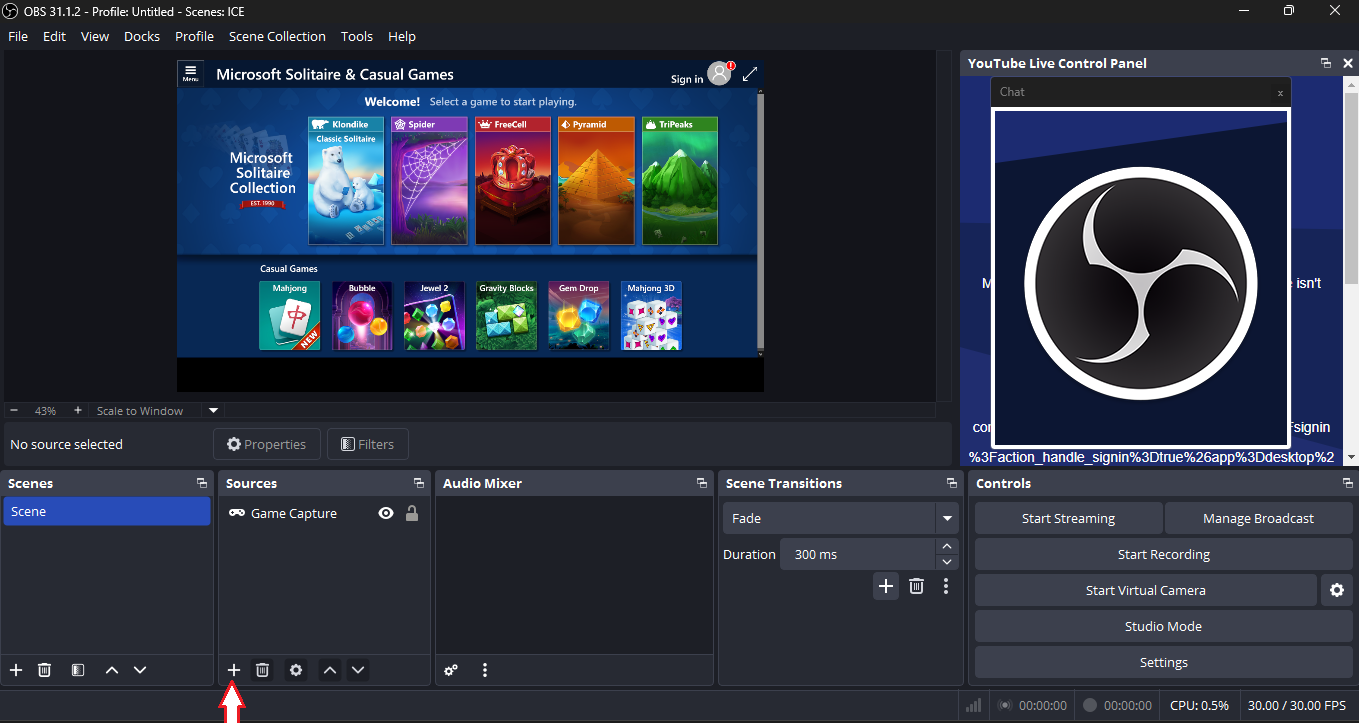This screenshot has width=1359, height=723.
Task: Toggle Game Capture lock icon
Action: (x=411, y=513)
